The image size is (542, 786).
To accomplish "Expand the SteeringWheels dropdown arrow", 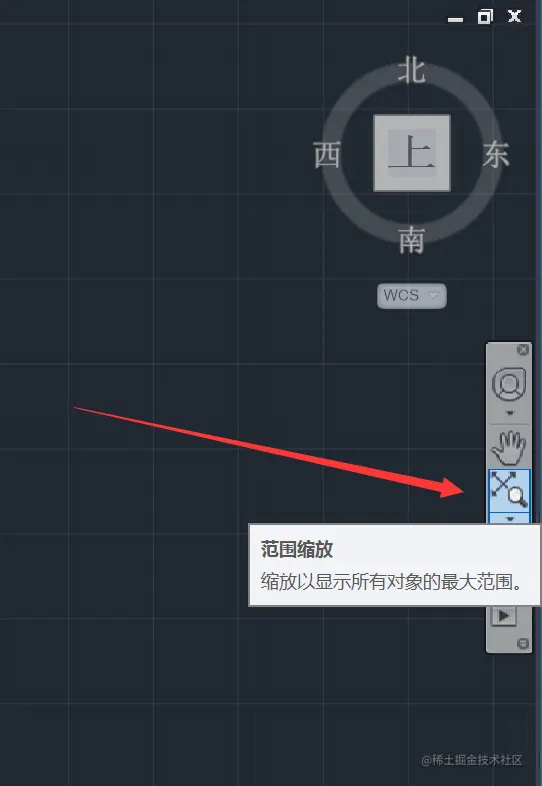I will (509, 413).
